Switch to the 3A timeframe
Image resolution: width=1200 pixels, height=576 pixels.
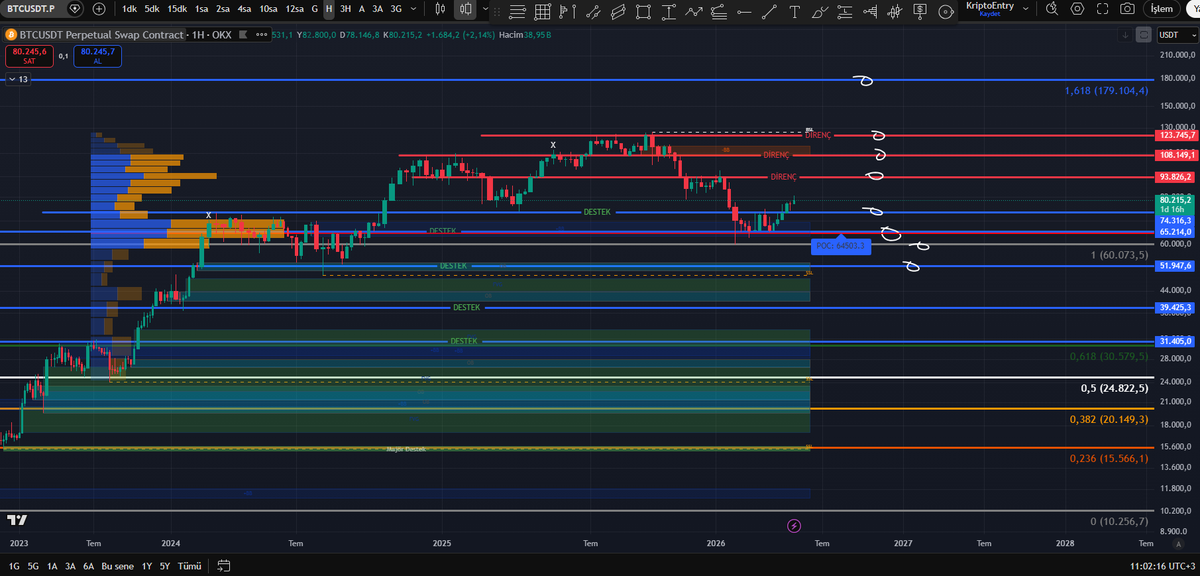click(x=377, y=9)
